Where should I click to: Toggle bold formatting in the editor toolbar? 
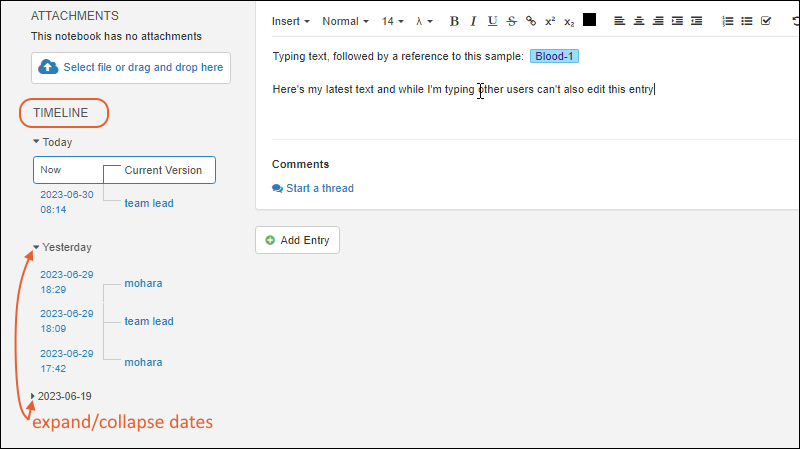pos(454,21)
